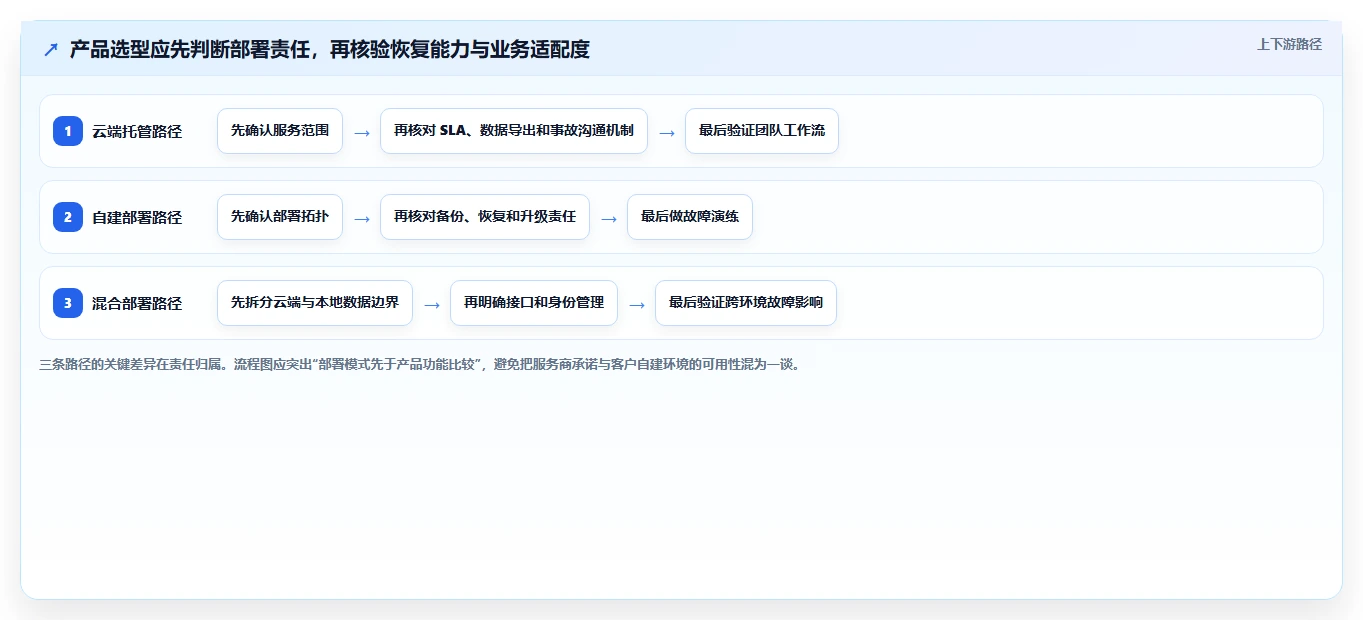Viewport: 1363px width, 620px height.
Task: Select the 再核对备份、恢复和升级责任 box
Action: (485, 217)
